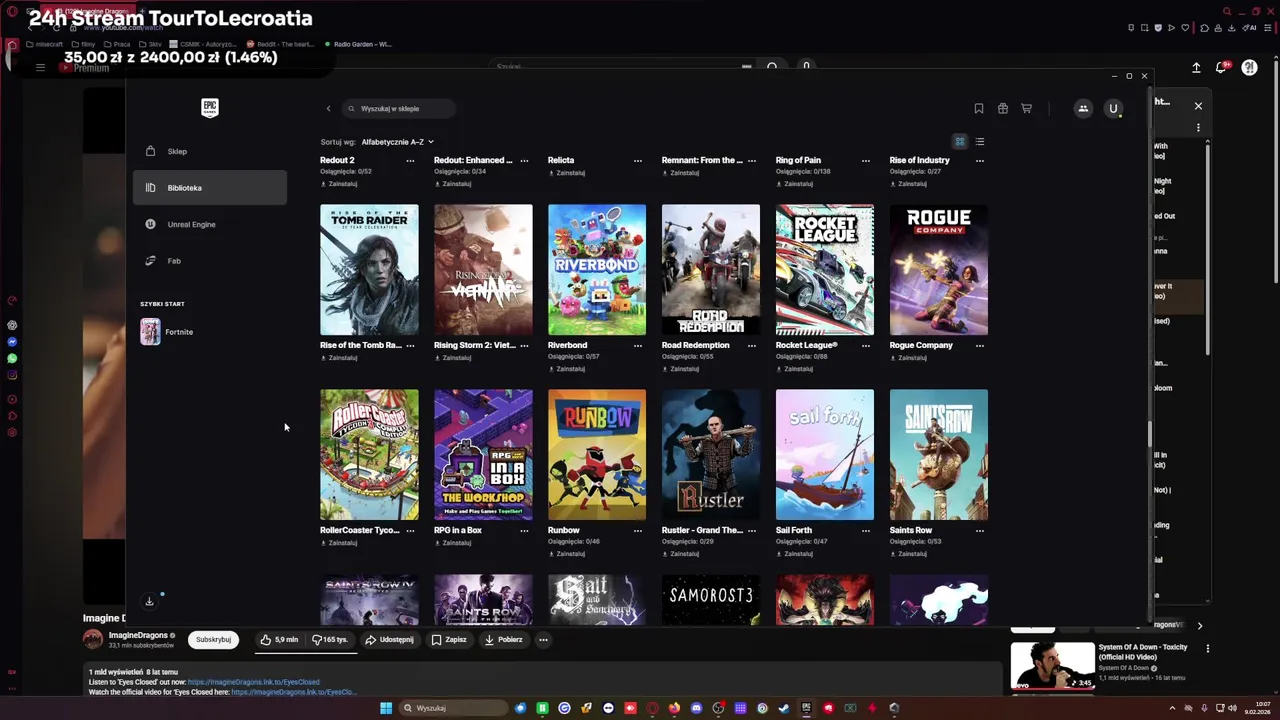
Task: Click the Rocket League® title text
Action: pyautogui.click(x=807, y=345)
